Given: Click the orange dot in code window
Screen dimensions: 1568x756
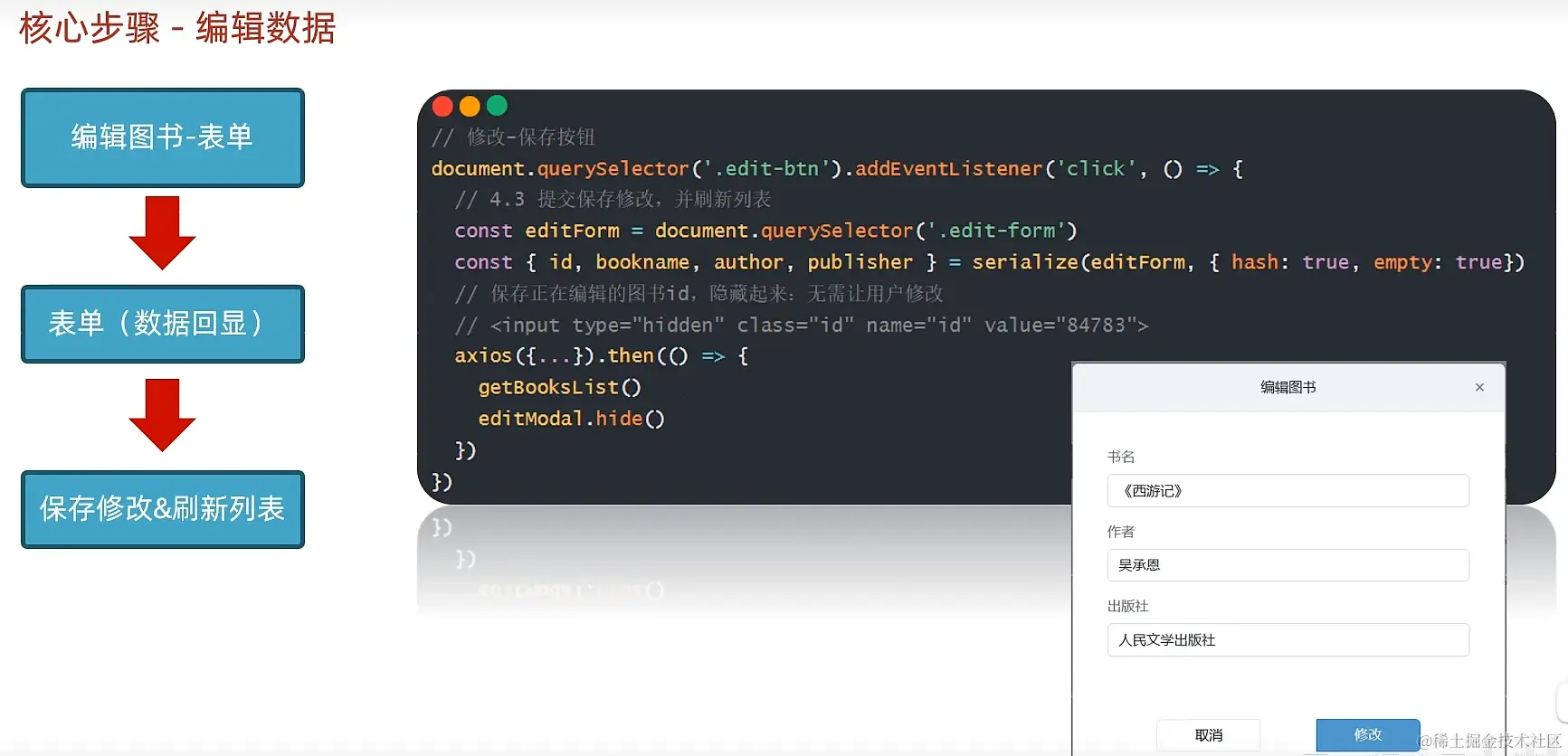Looking at the screenshot, I should [x=470, y=106].
